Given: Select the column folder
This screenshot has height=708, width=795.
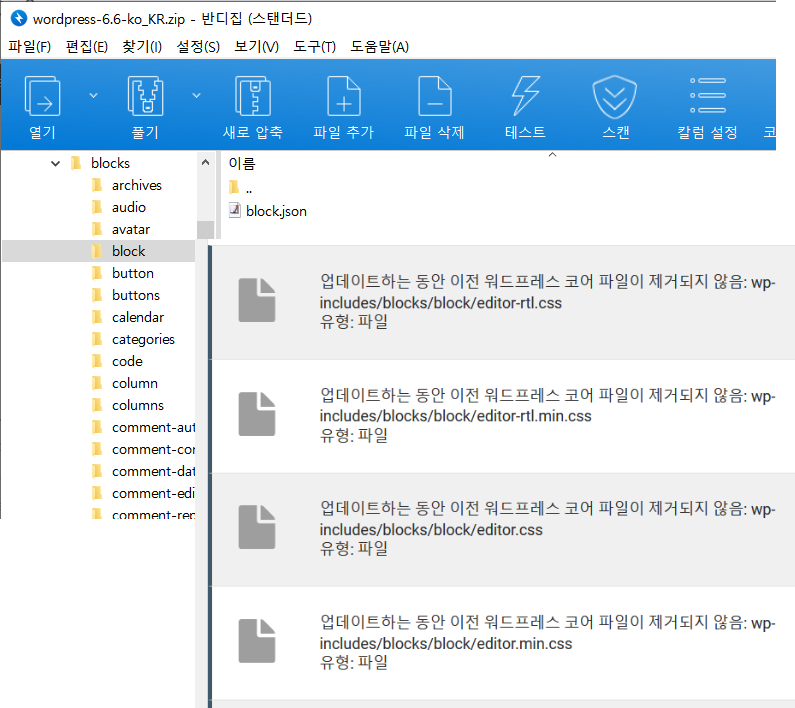Looking at the screenshot, I should tap(135, 383).
